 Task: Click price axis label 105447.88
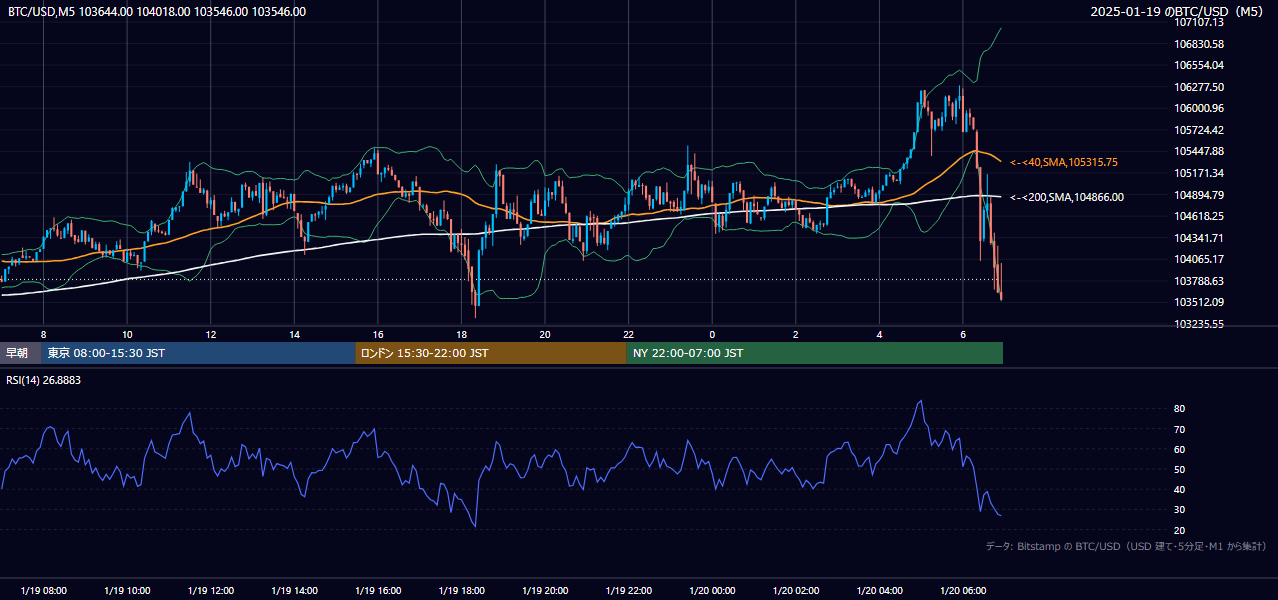tap(1199, 151)
